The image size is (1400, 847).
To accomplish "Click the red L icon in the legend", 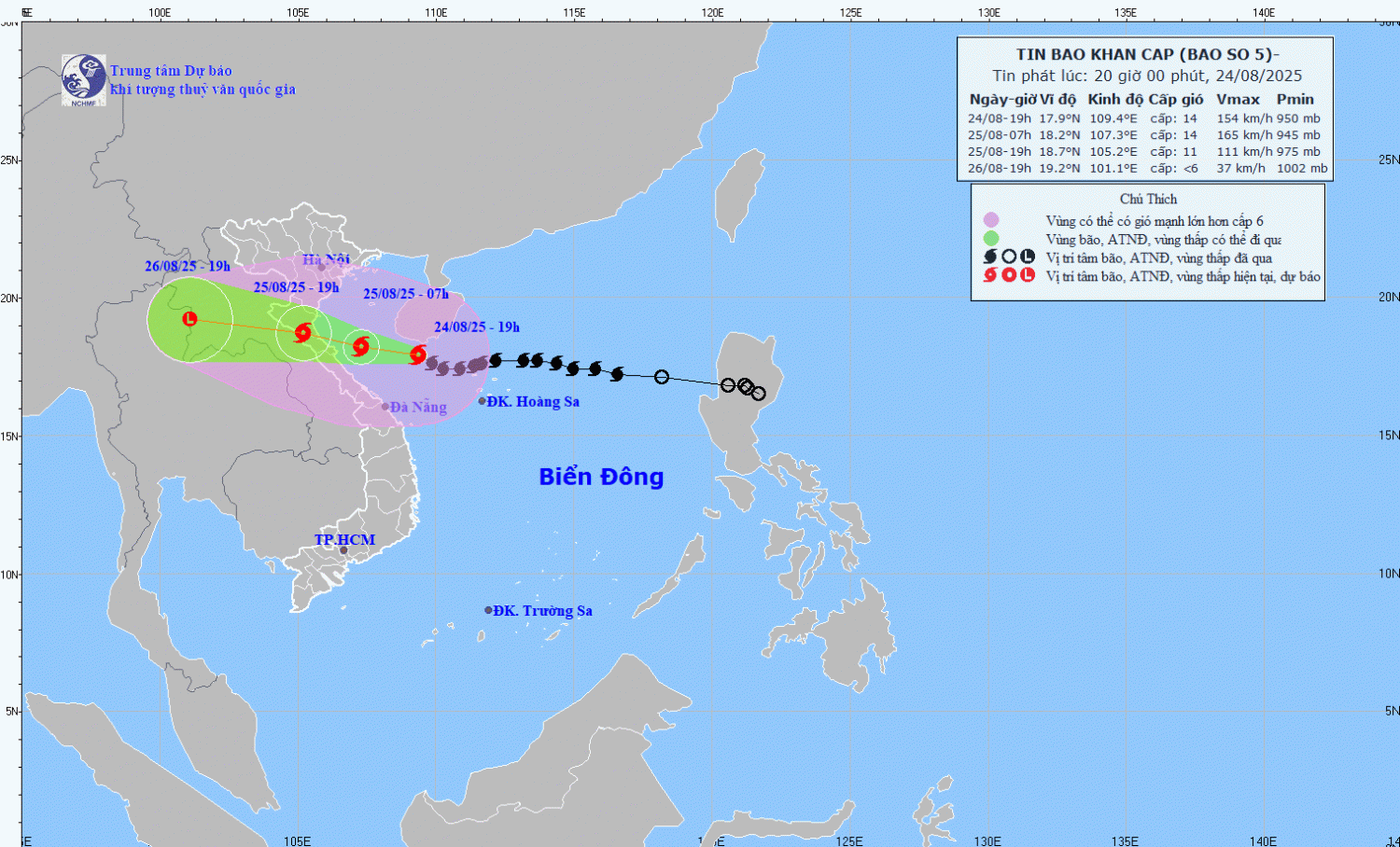I will [1028, 275].
